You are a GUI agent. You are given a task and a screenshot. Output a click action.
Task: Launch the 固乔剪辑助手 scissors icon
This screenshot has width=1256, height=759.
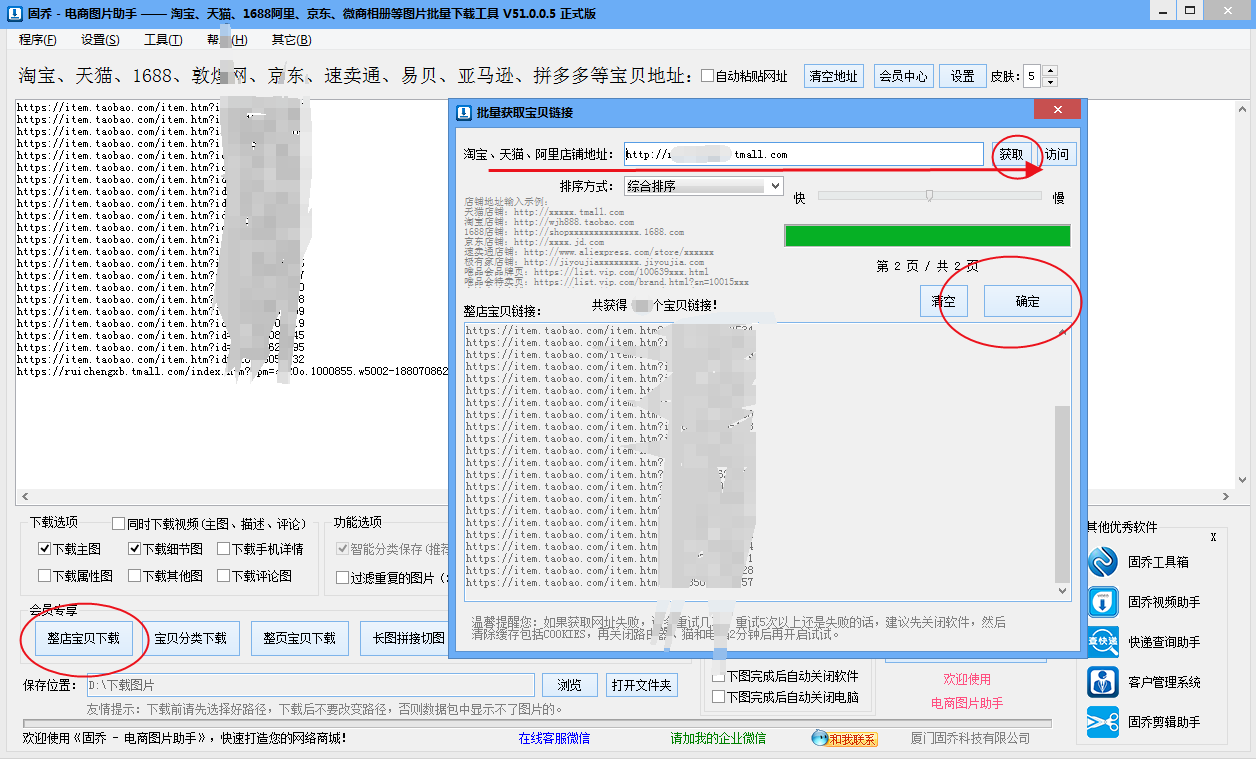click(1103, 722)
